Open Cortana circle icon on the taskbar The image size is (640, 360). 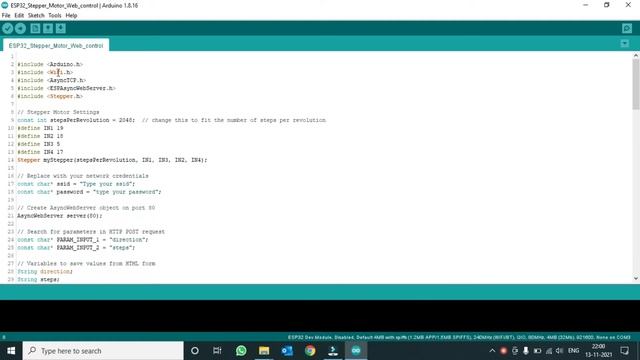point(195,351)
